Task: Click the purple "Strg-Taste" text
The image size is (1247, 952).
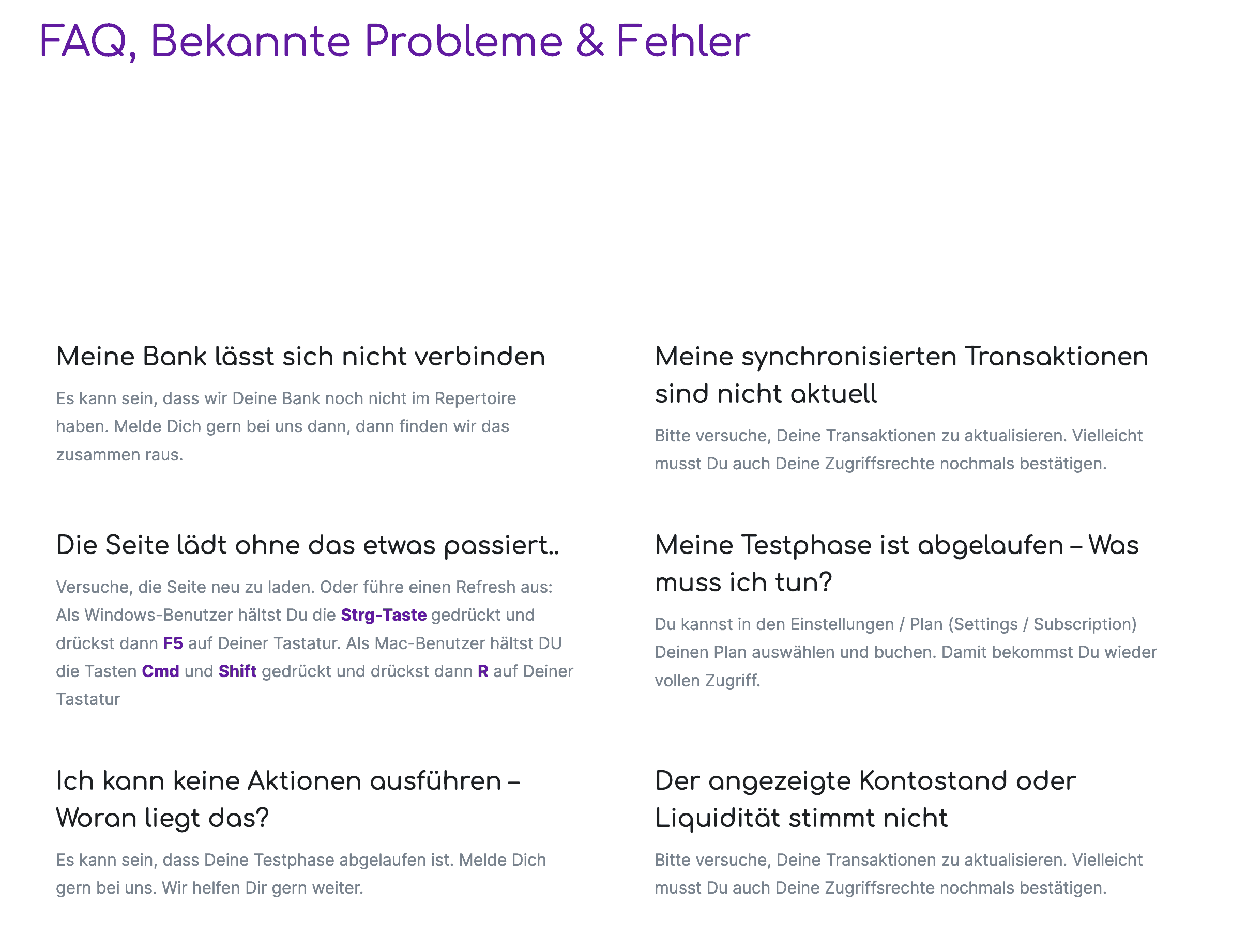Action: pyautogui.click(x=383, y=615)
